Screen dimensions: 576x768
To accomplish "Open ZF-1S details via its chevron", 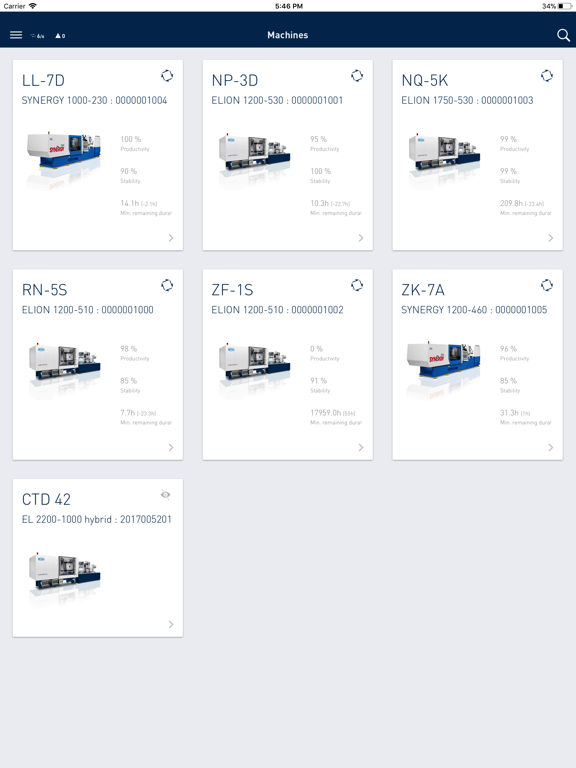I will point(361,448).
